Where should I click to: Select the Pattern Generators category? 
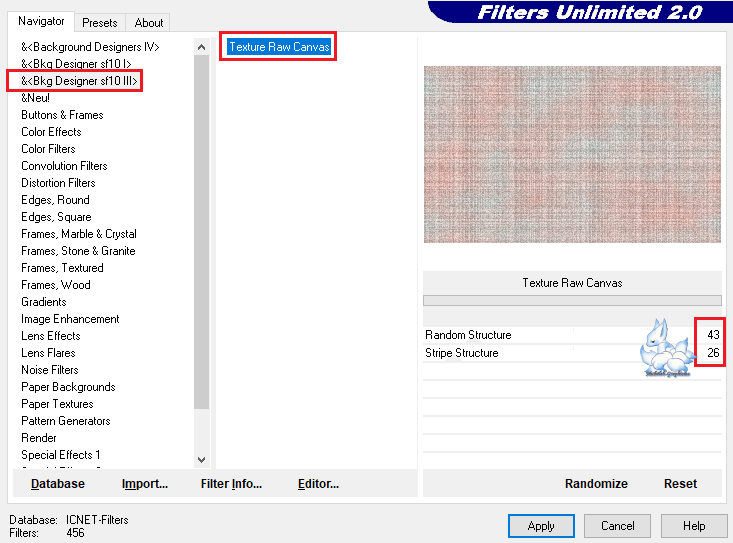(65, 421)
